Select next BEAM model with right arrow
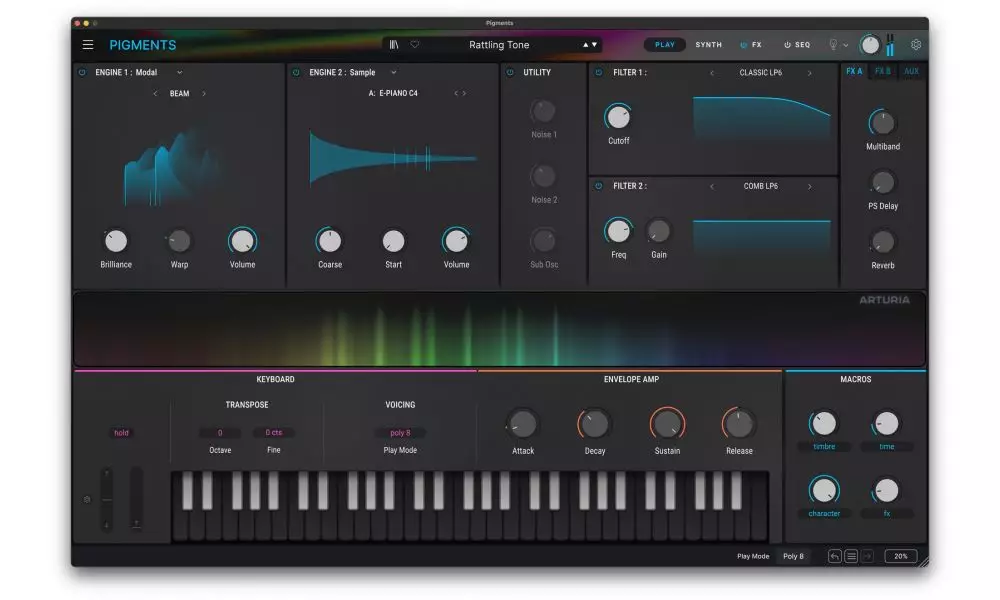This screenshot has height=600, width=1000. coord(204,94)
